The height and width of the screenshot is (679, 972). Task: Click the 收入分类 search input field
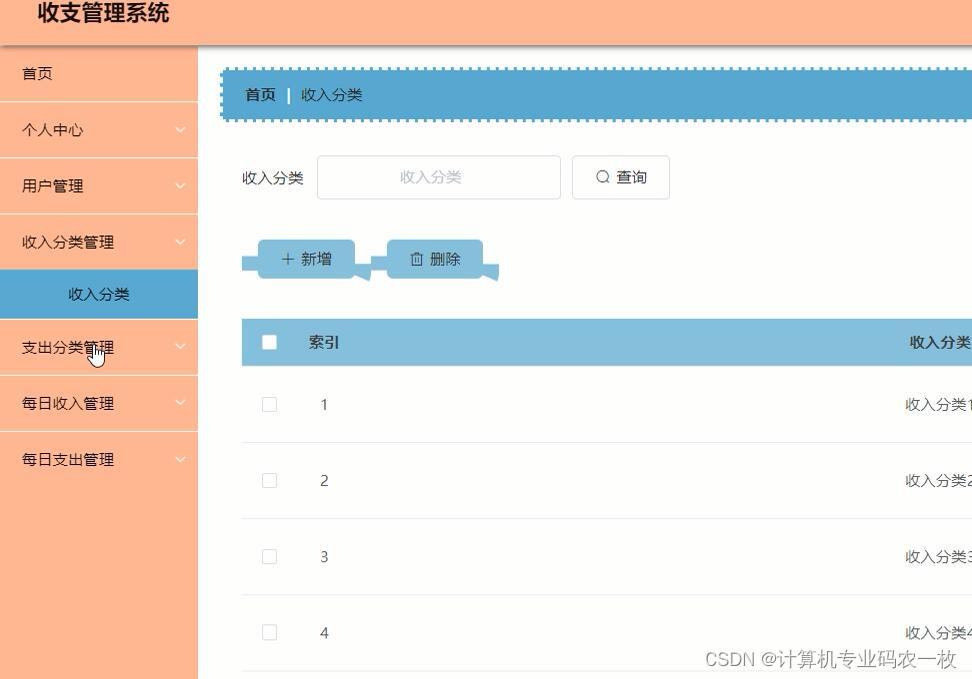click(x=438, y=177)
